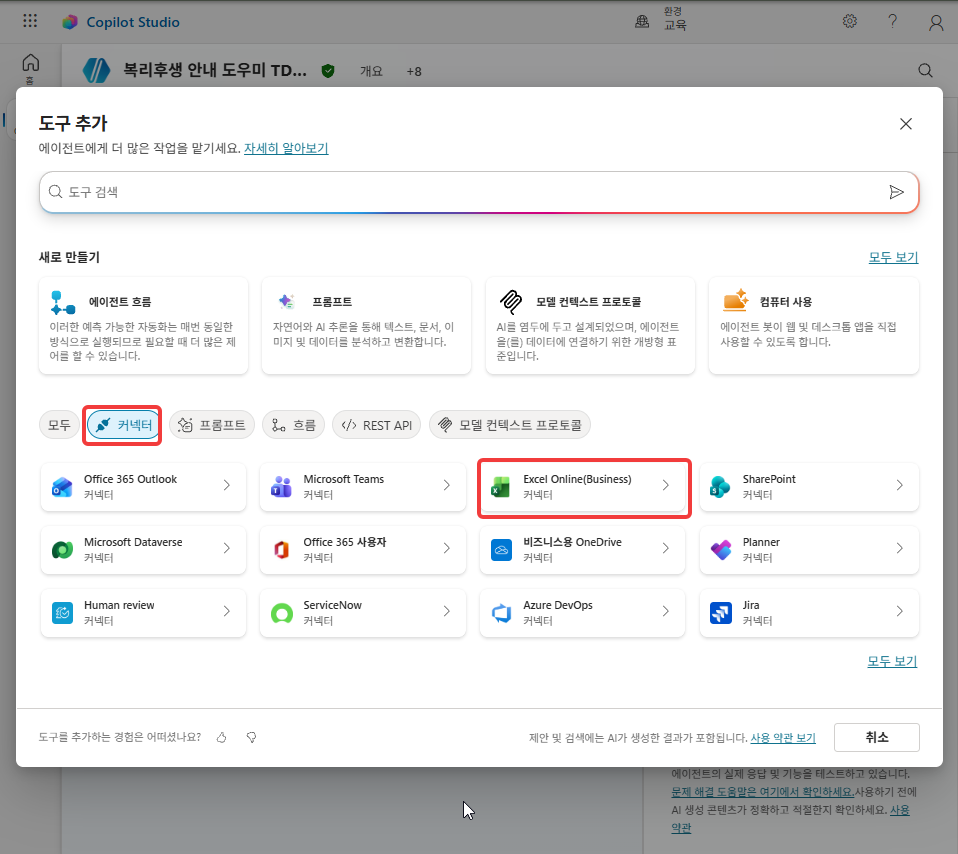Click the Azure DevOps icon

[x=502, y=613]
